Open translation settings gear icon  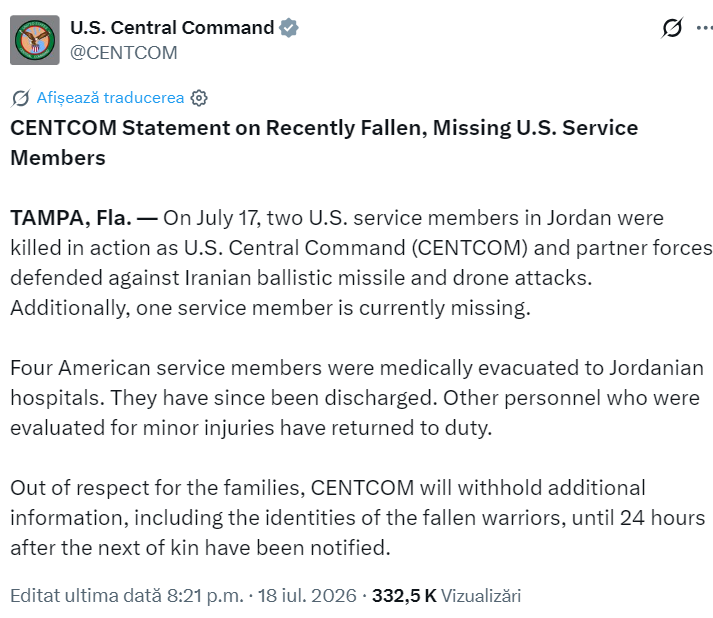[x=199, y=98]
